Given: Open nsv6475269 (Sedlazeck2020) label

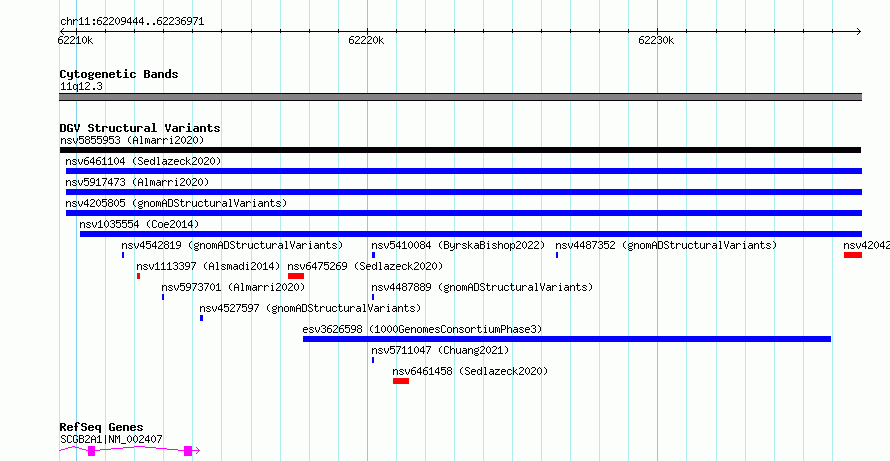Looking at the screenshot, I should [366, 266].
